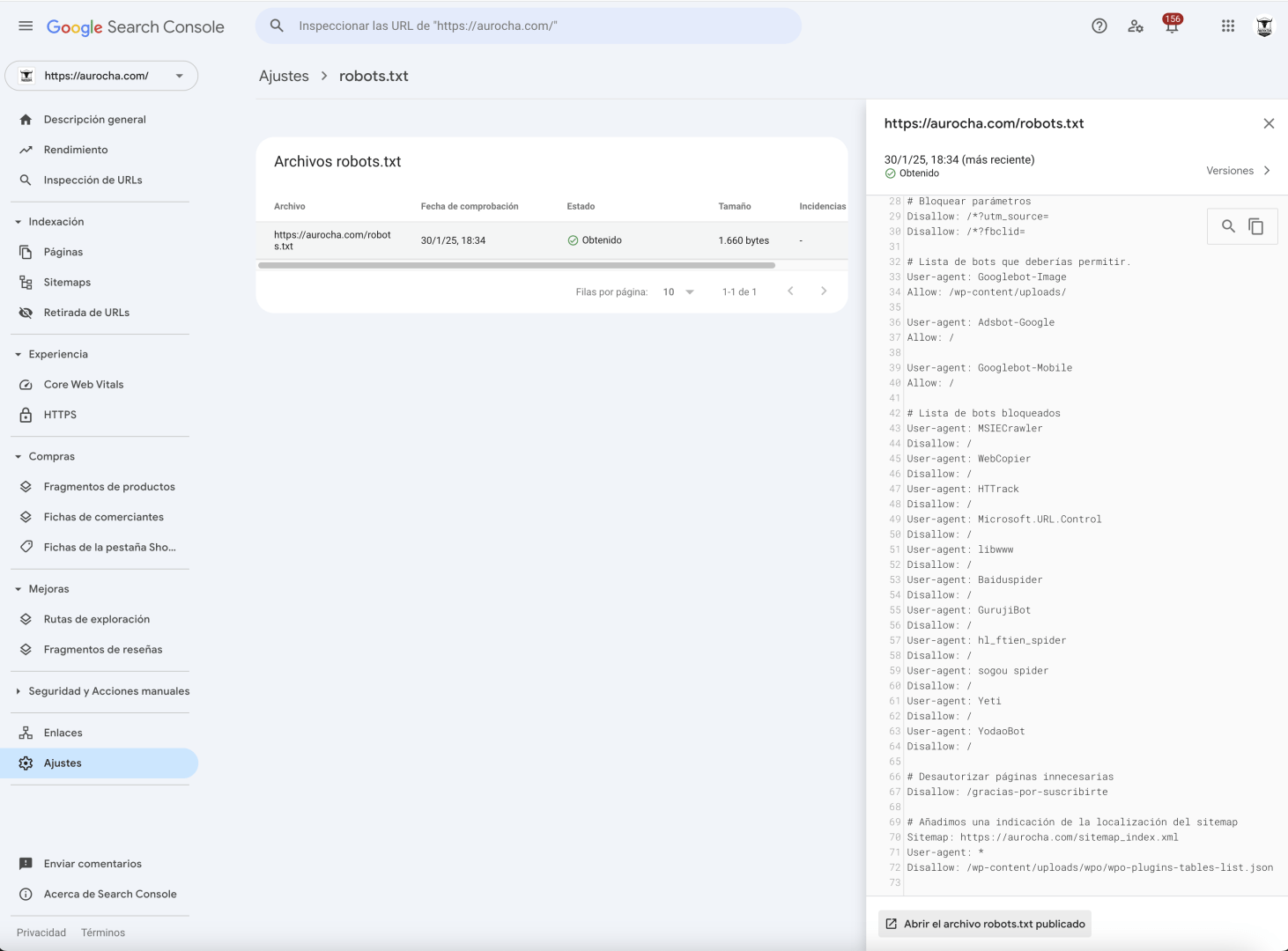Click the Google Search Console logo
This screenshot has height=951, width=1288.
[136, 27]
